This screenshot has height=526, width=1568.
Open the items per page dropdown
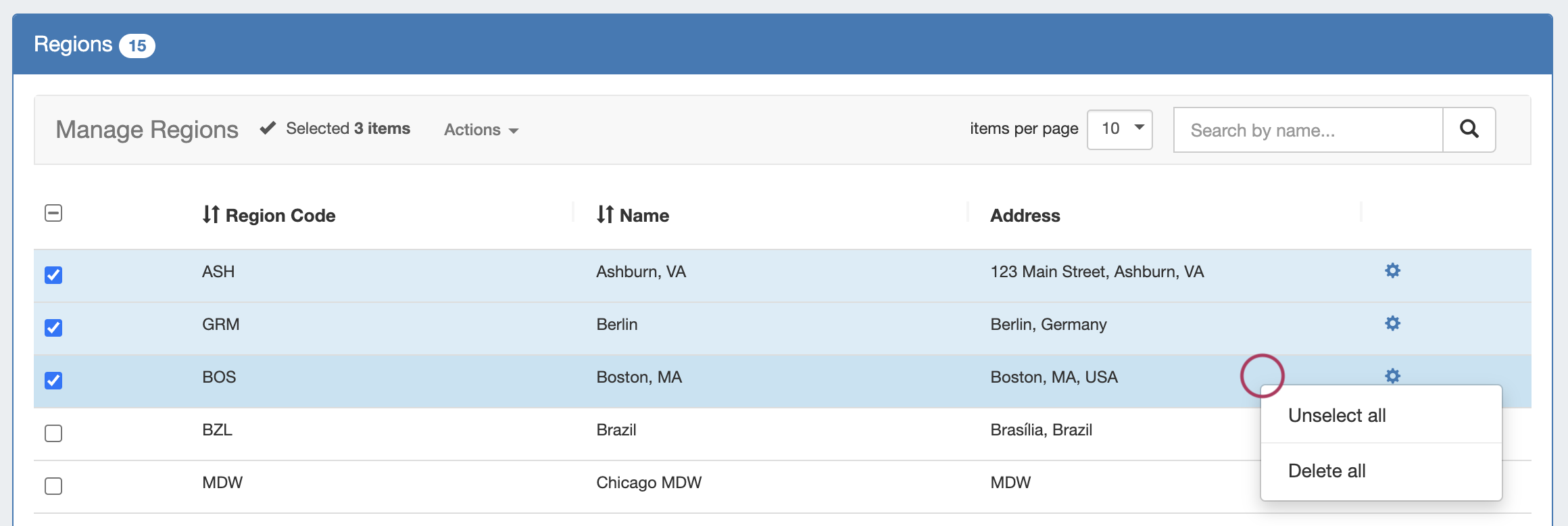click(x=1119, y=129)
